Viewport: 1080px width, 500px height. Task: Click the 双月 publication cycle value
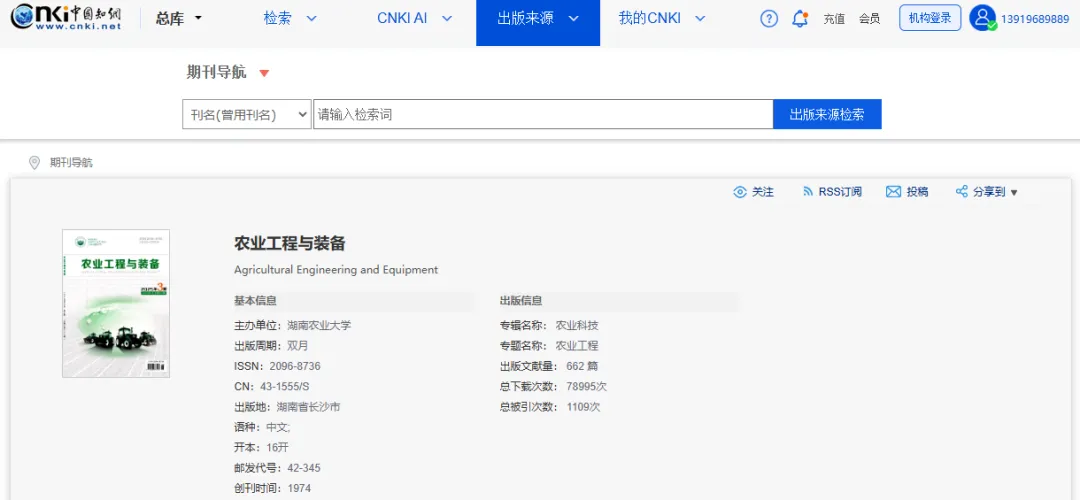tap(298, 346)
